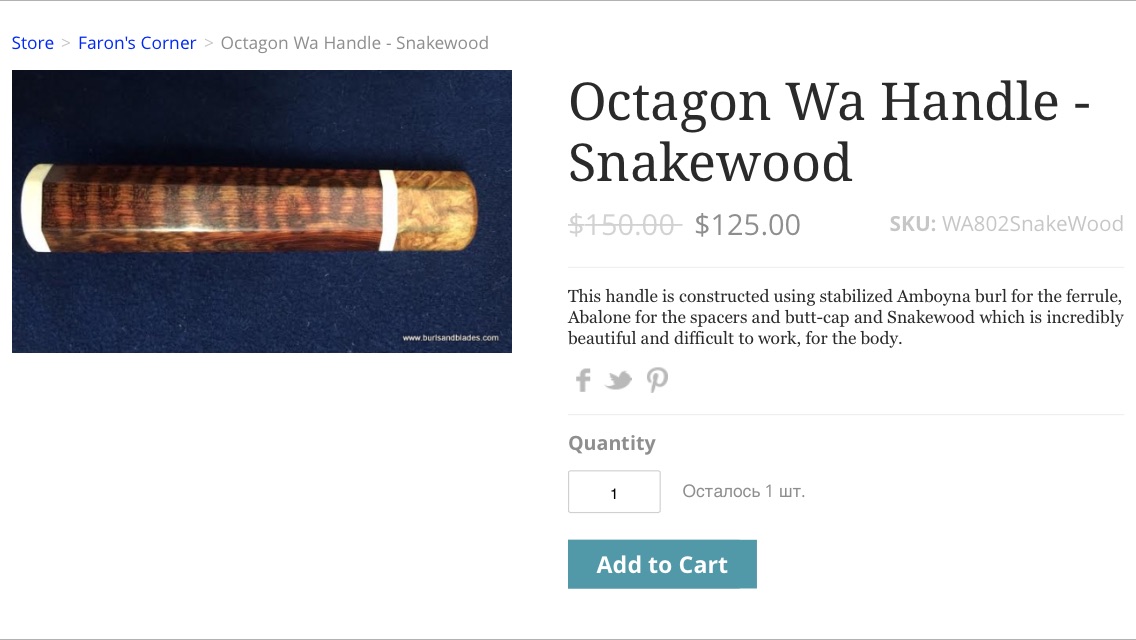
Task: Open Faron's Corner breadcrumb link
Action: click(137, 43)
